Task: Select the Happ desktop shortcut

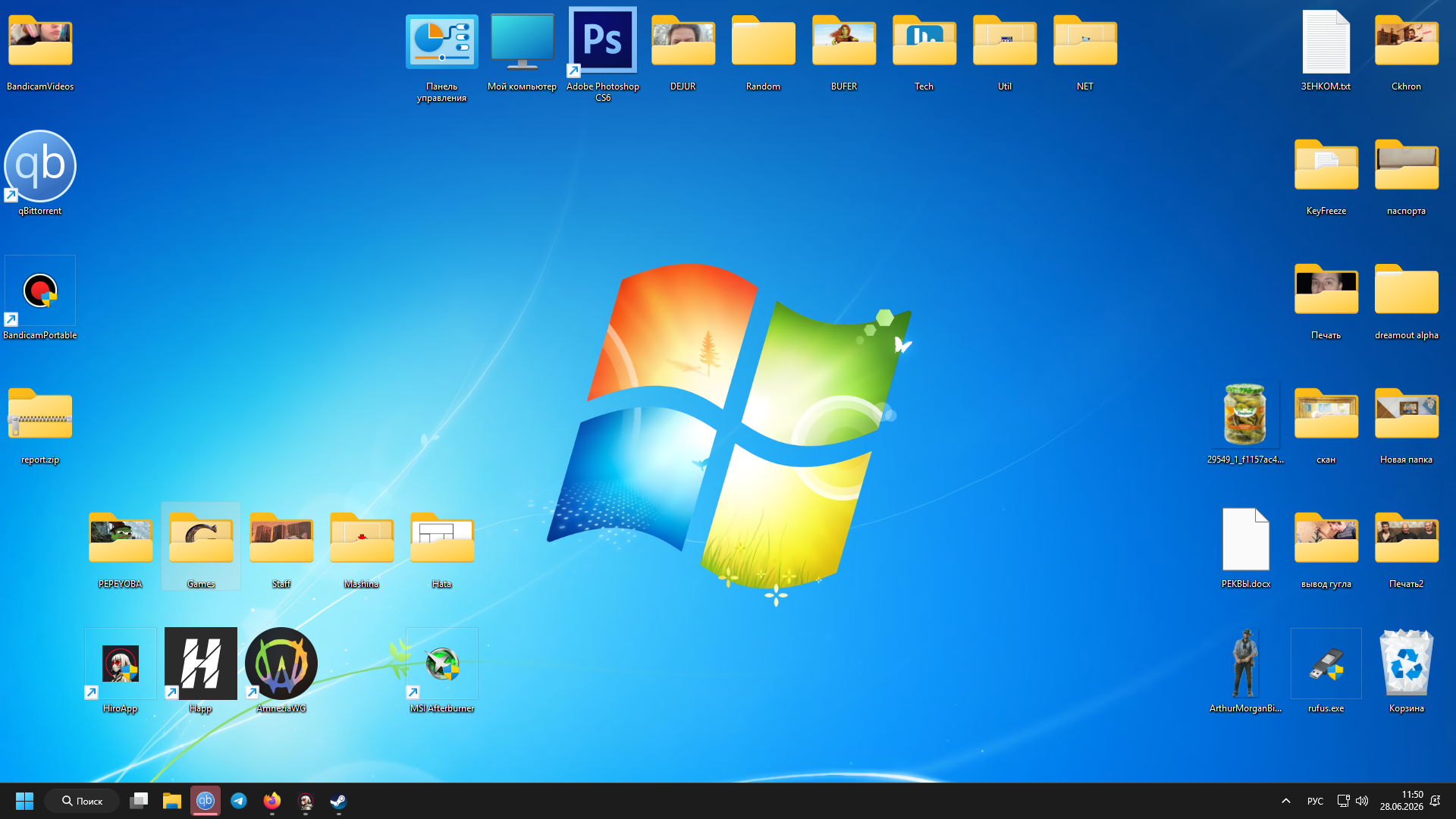Action: click(x=201, y=672)
